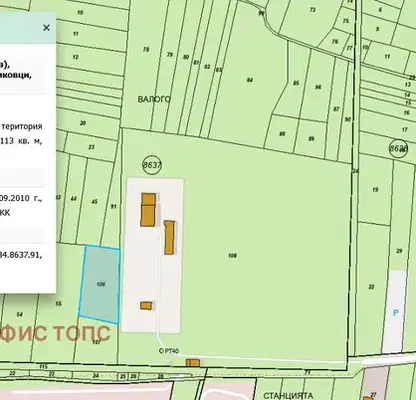Click parcel 84 in the Валого area
The image size is (416, 400).
(x=250, y=80)
